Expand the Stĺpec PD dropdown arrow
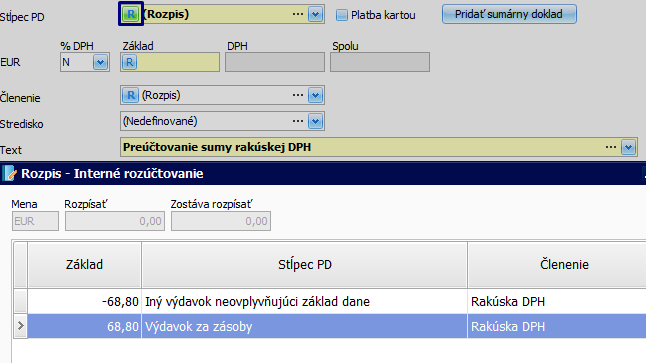This screenshot has height=363, width=646. 315,14
